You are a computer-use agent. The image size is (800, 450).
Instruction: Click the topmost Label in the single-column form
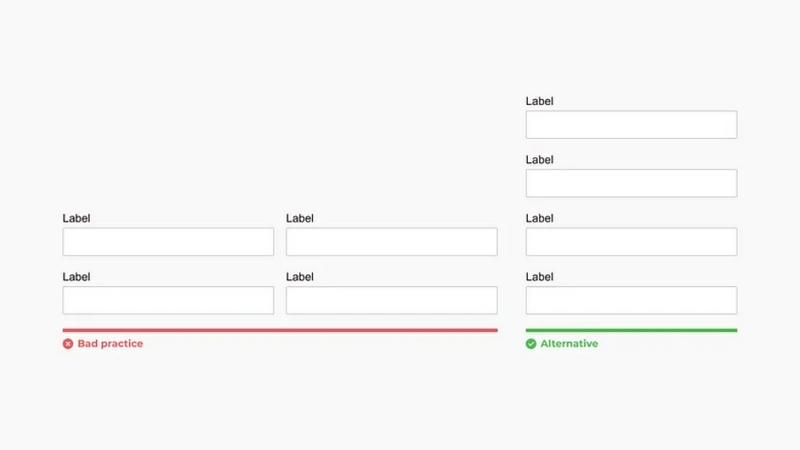[540, 102]
